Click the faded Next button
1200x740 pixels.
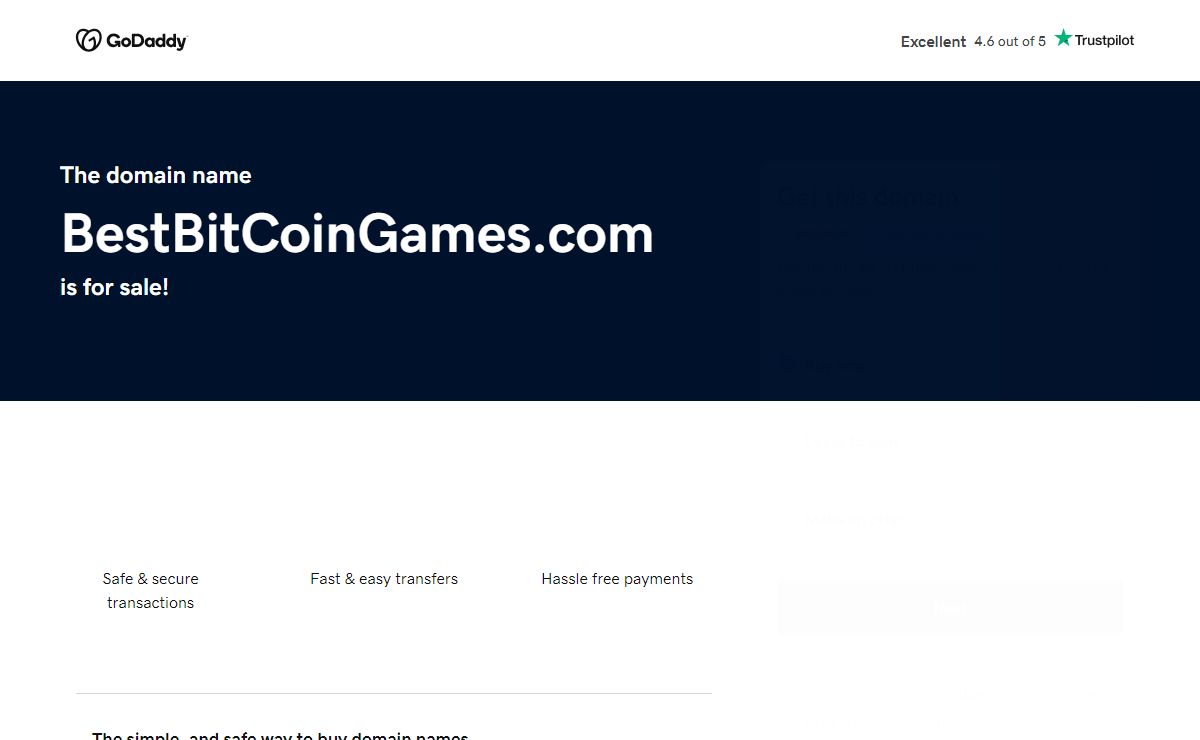(x=950, y=607)
